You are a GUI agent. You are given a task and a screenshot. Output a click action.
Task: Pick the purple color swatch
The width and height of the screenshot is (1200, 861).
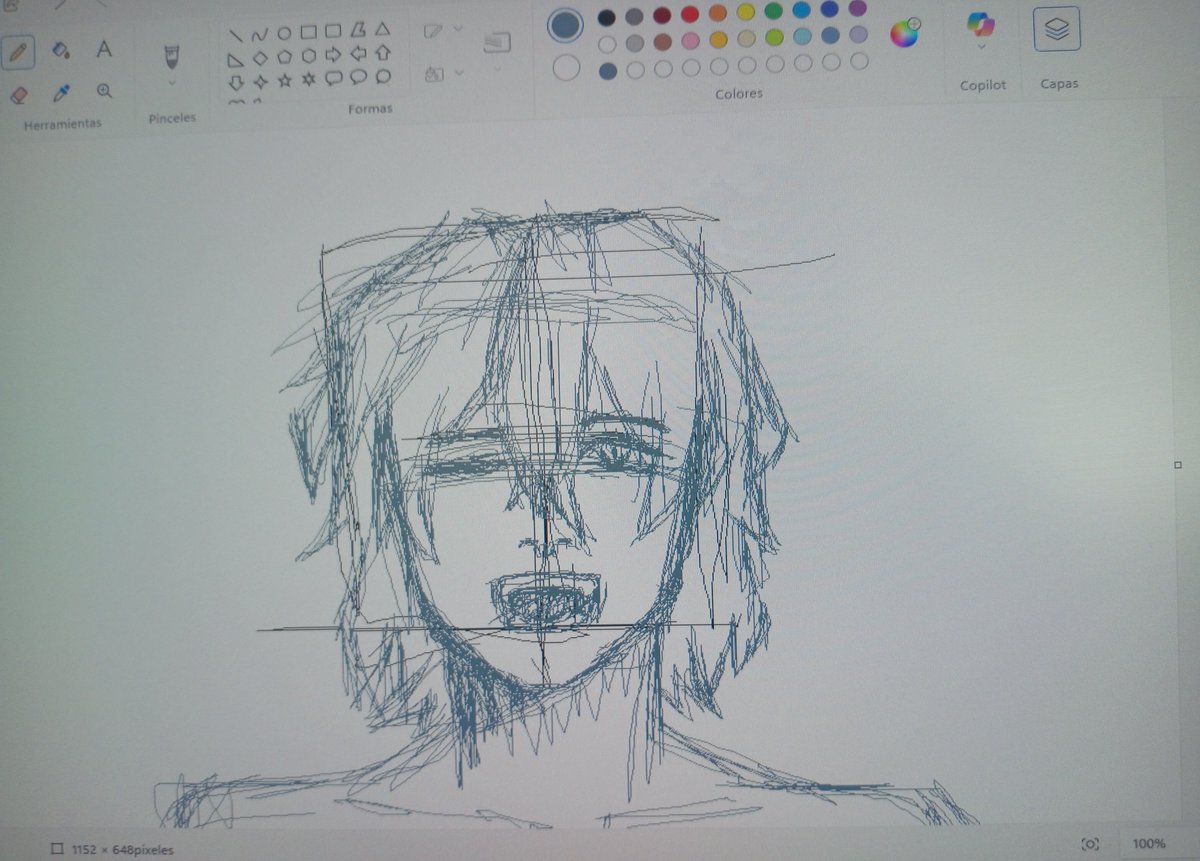pos(858,8)
